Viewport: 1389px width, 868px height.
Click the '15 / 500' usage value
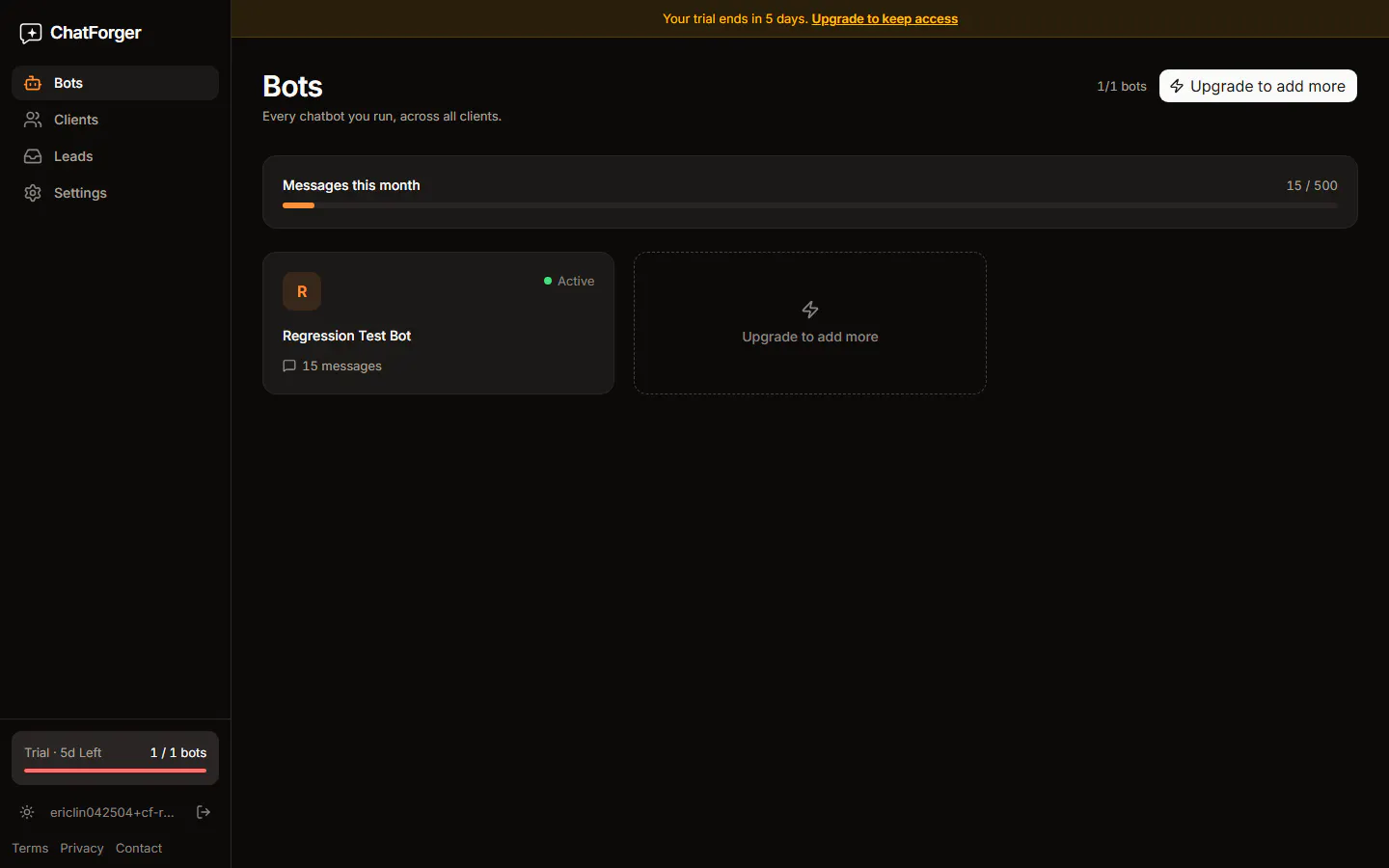pyautogui.click(x=1312, y=185)
